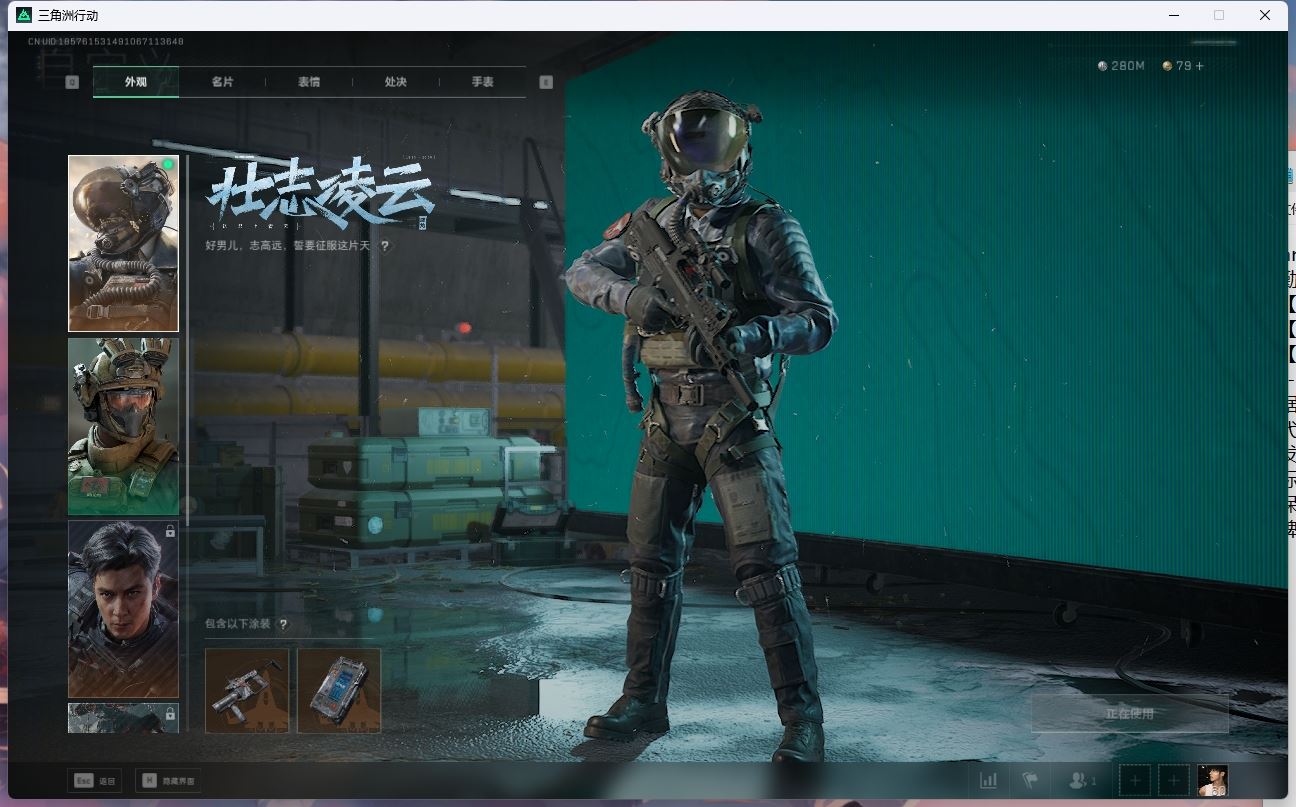1296x807 pixels.
Task: Click the plus icon to add gold currency
Action: point(1200,66)
